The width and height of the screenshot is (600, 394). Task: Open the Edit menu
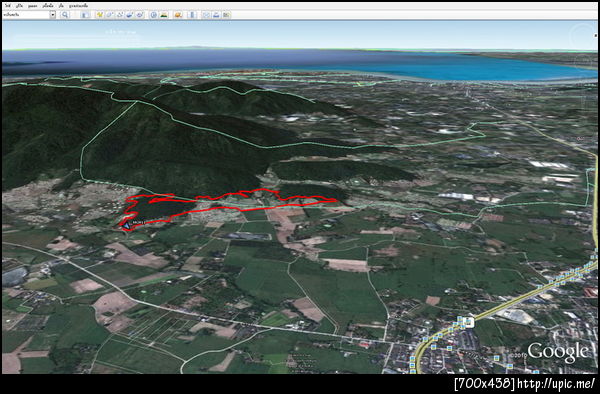click(x=19, y=6)
